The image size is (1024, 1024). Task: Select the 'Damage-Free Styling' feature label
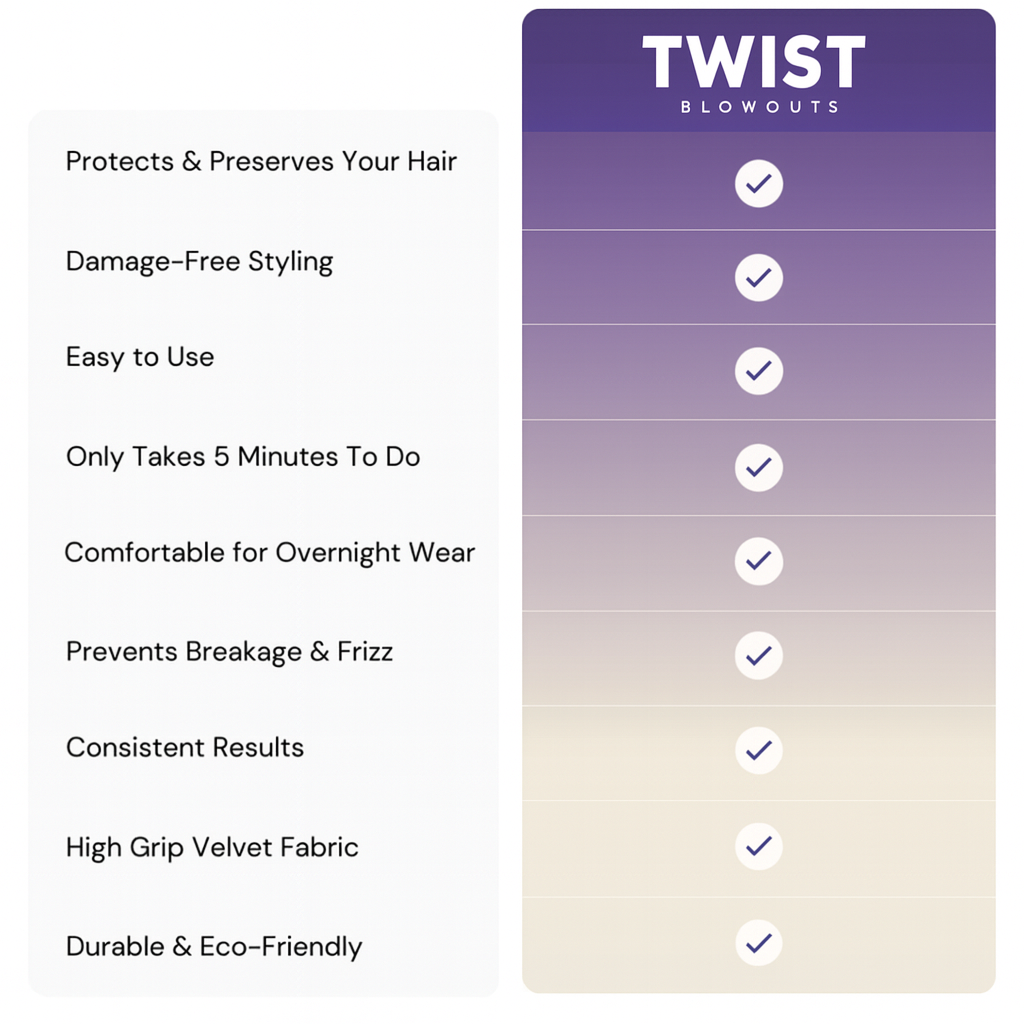[x=199, y=262]
